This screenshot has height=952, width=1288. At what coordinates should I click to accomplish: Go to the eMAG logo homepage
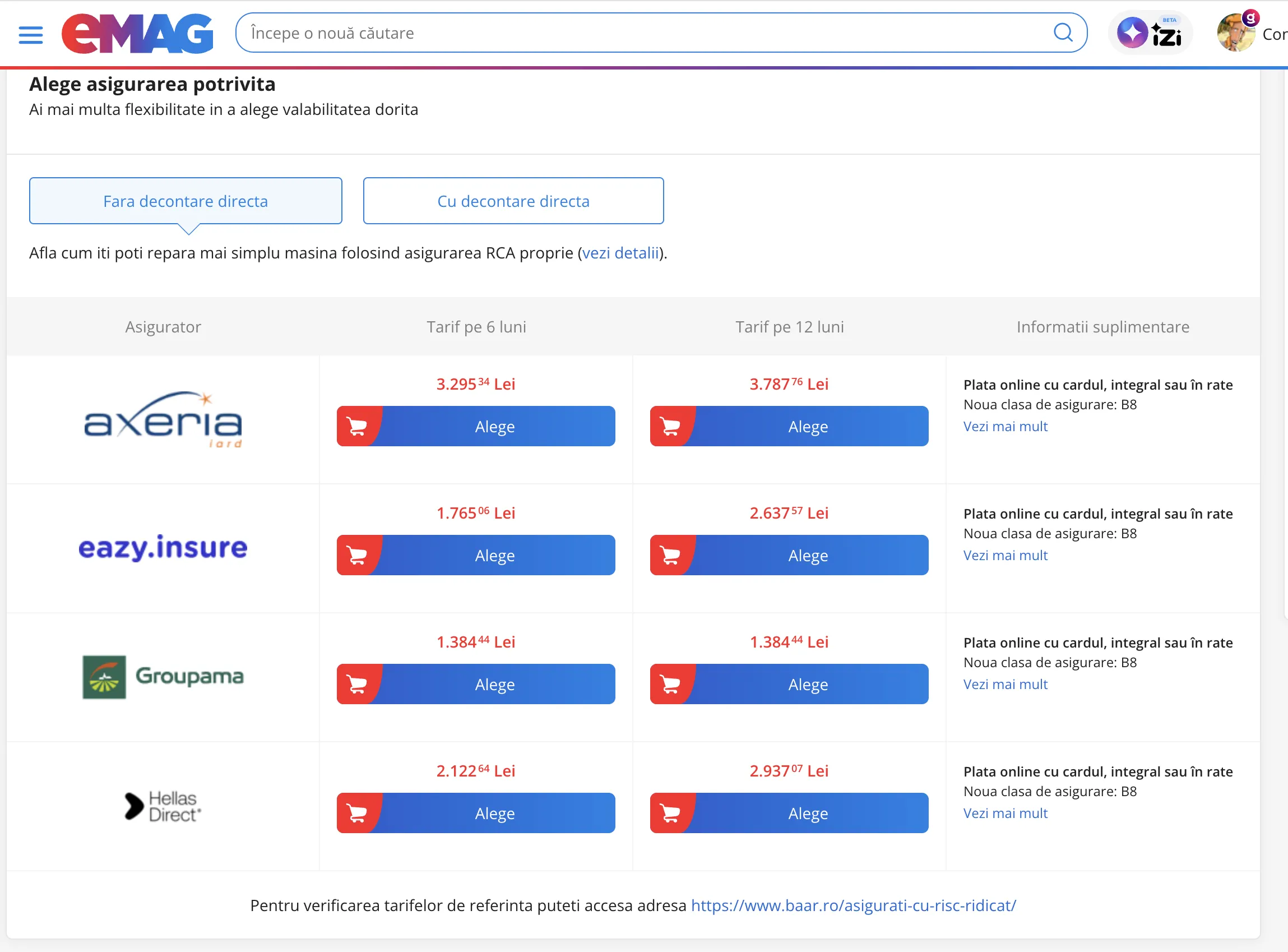tap(138, 34)
